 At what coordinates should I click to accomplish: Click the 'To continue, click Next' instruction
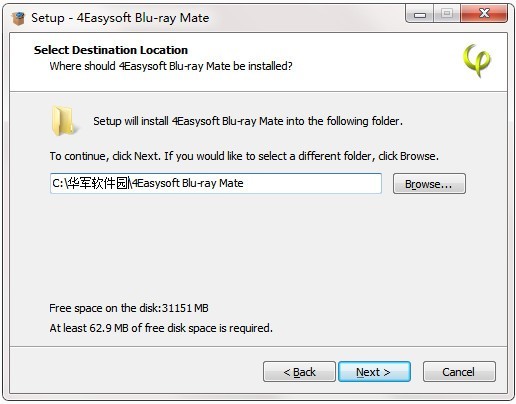point(244,156)
